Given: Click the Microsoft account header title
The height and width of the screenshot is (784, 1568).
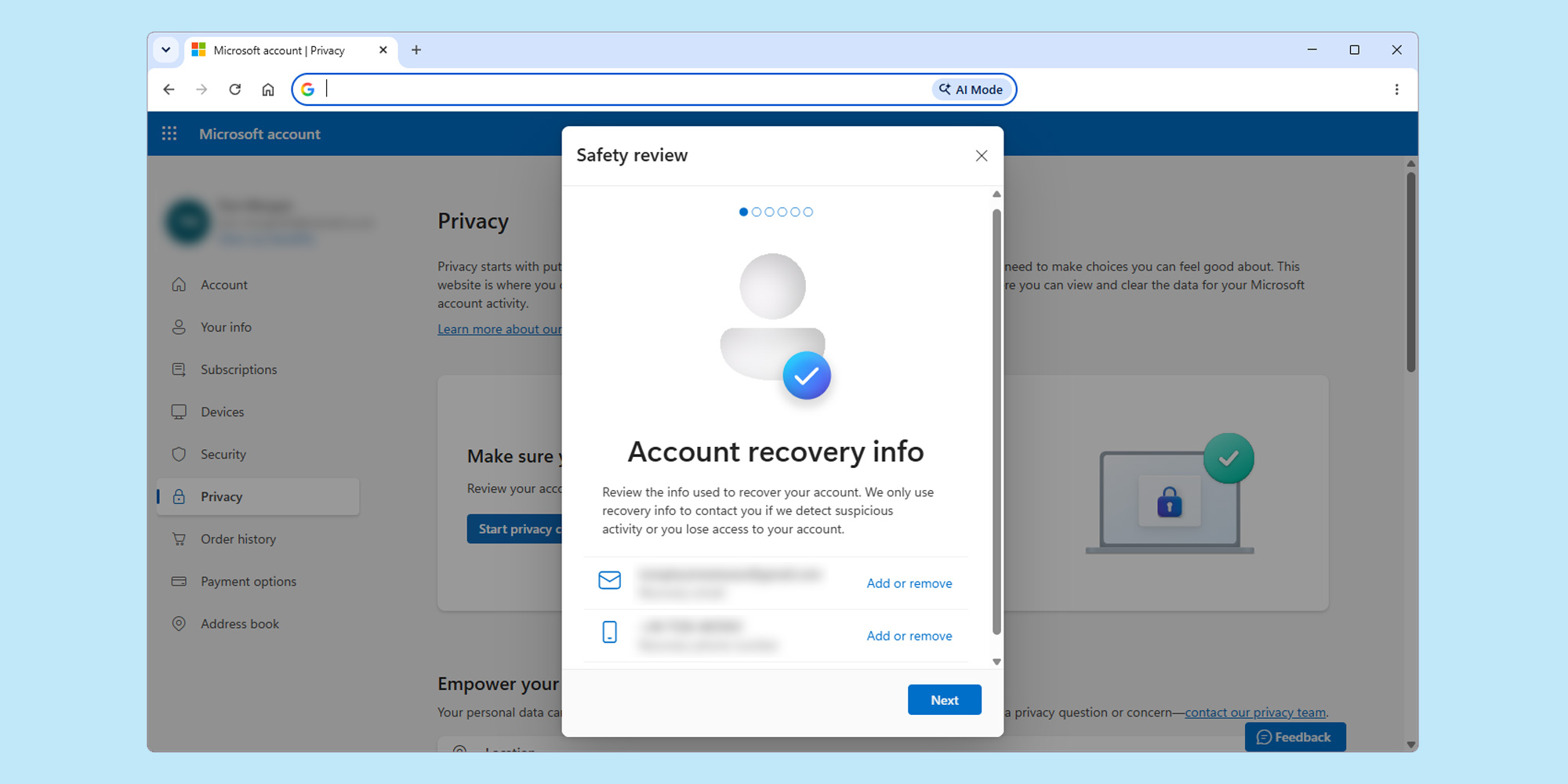Looking at the screenshot, I should [260, 134].
